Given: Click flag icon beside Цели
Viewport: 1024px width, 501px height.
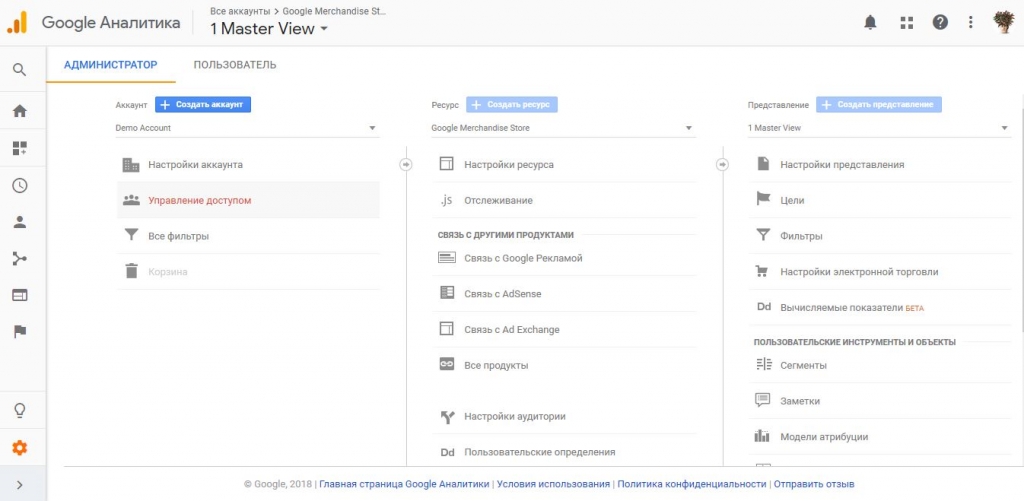Looking at the screenshot, I should pyautogui.click(x=763, y=199).
